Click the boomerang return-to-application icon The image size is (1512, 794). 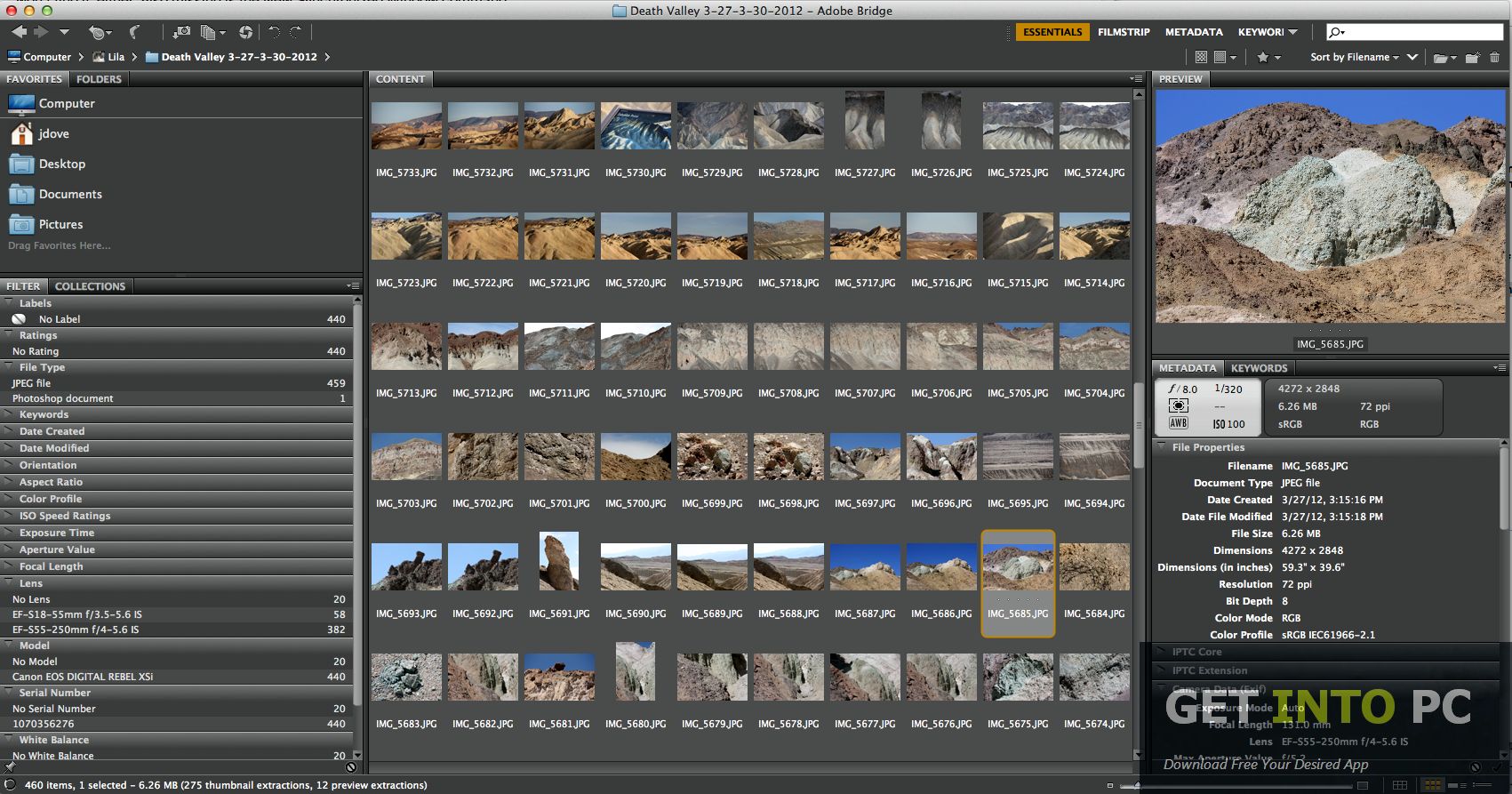(x=134, y=32)
